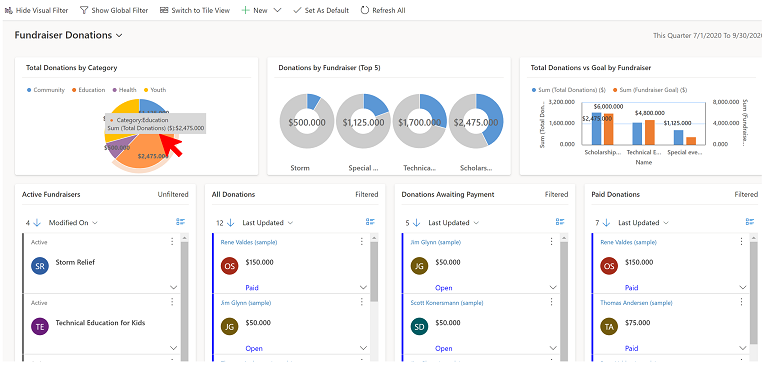Viewport: 781px width, 371px height.
Task: Toggle sort direction arrow in All Donations
Action: pos(231,223)
